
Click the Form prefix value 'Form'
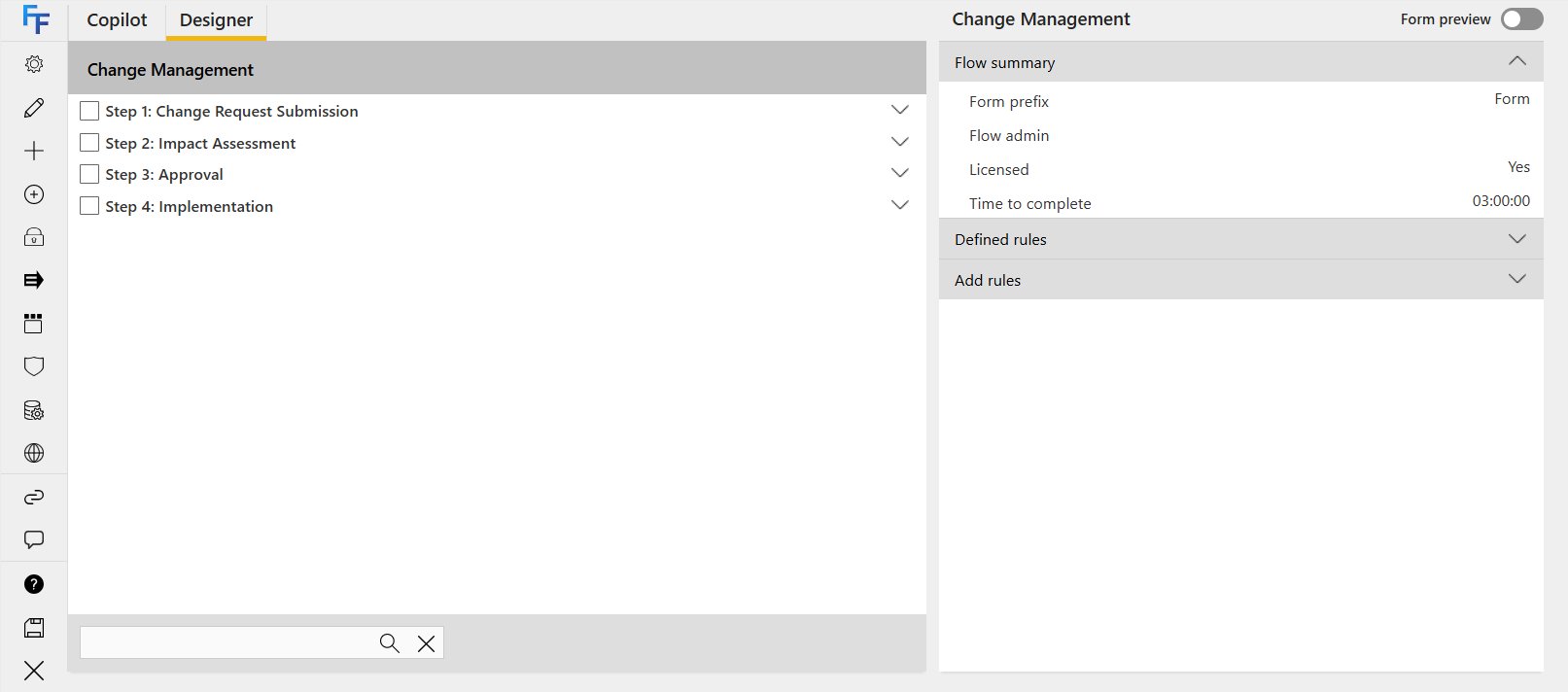[1512, 99]
